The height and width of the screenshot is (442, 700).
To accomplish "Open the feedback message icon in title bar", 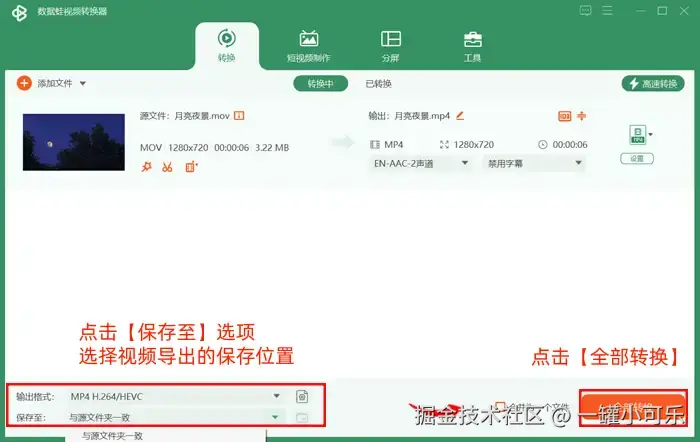I will click(586, 10).
